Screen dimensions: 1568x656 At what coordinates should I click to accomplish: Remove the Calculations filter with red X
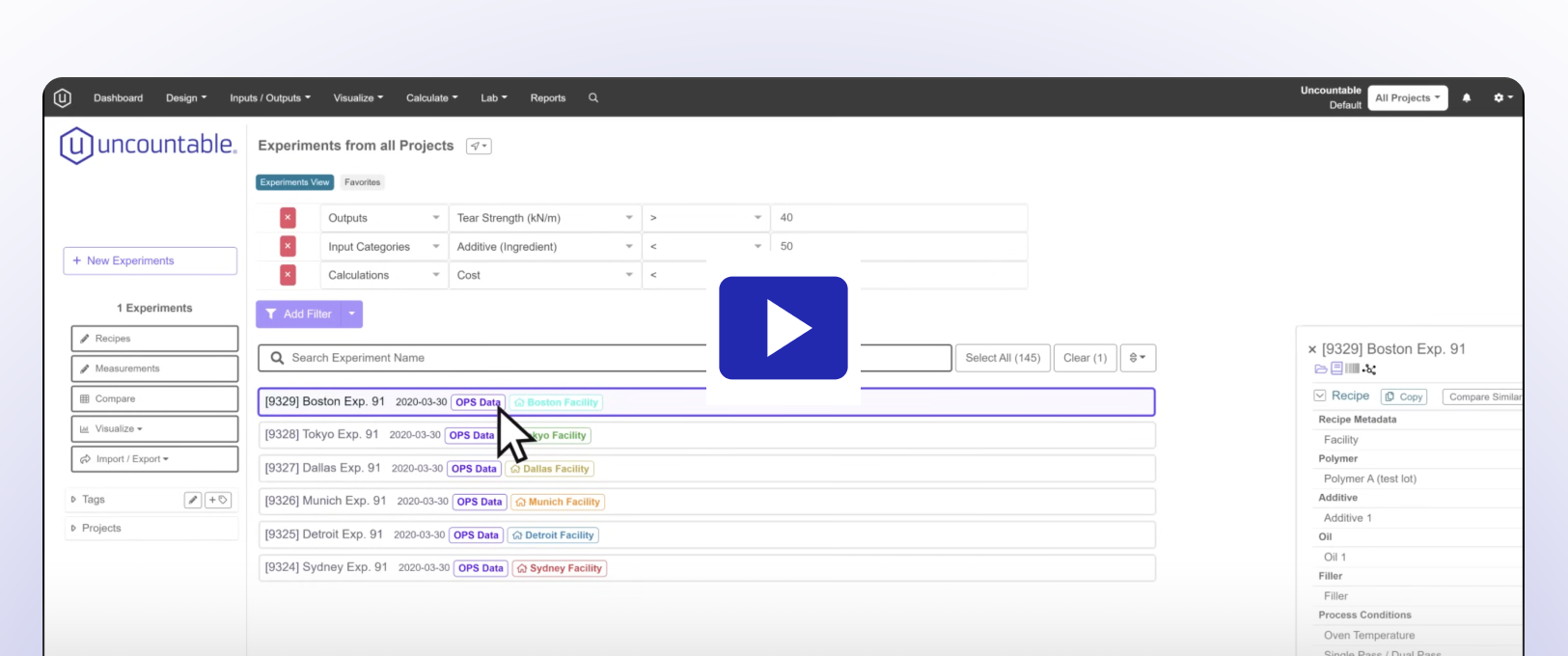click(x=288, y=275)
